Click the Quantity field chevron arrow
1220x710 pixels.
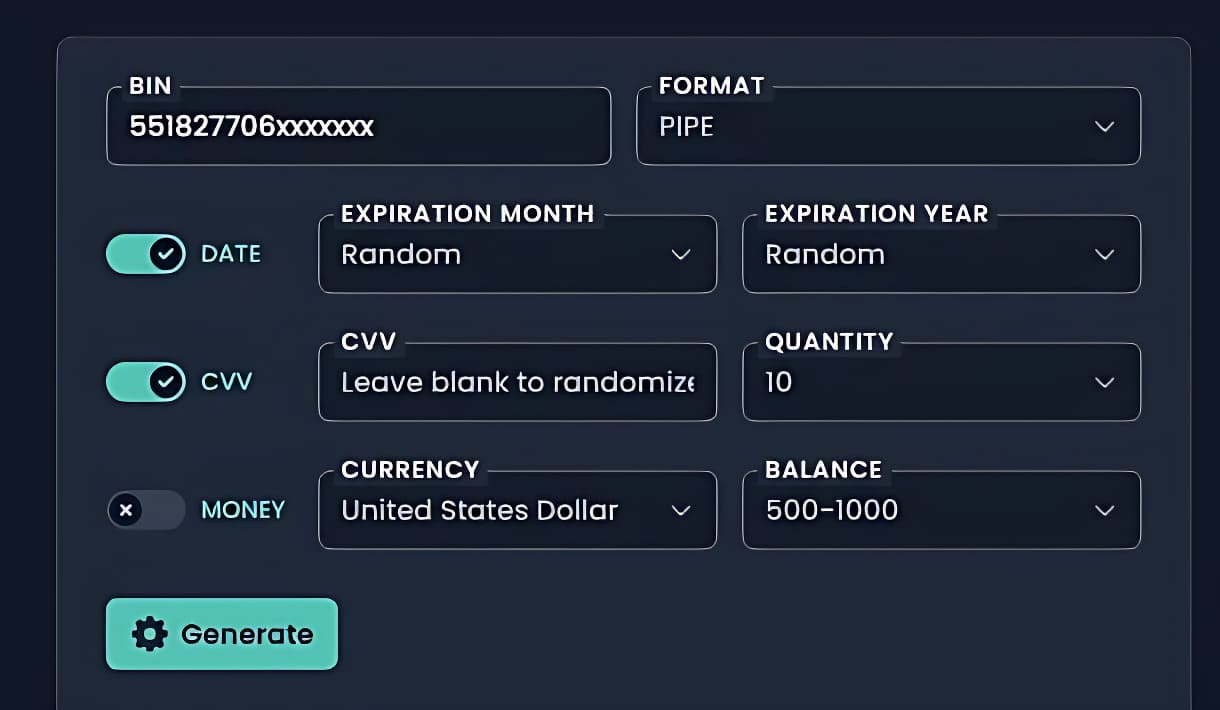[1104, 383]
